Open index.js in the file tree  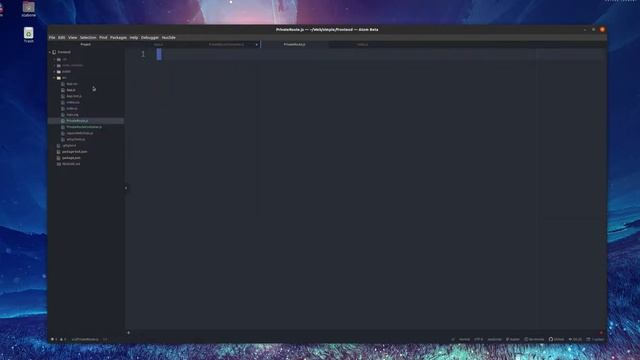72,109
